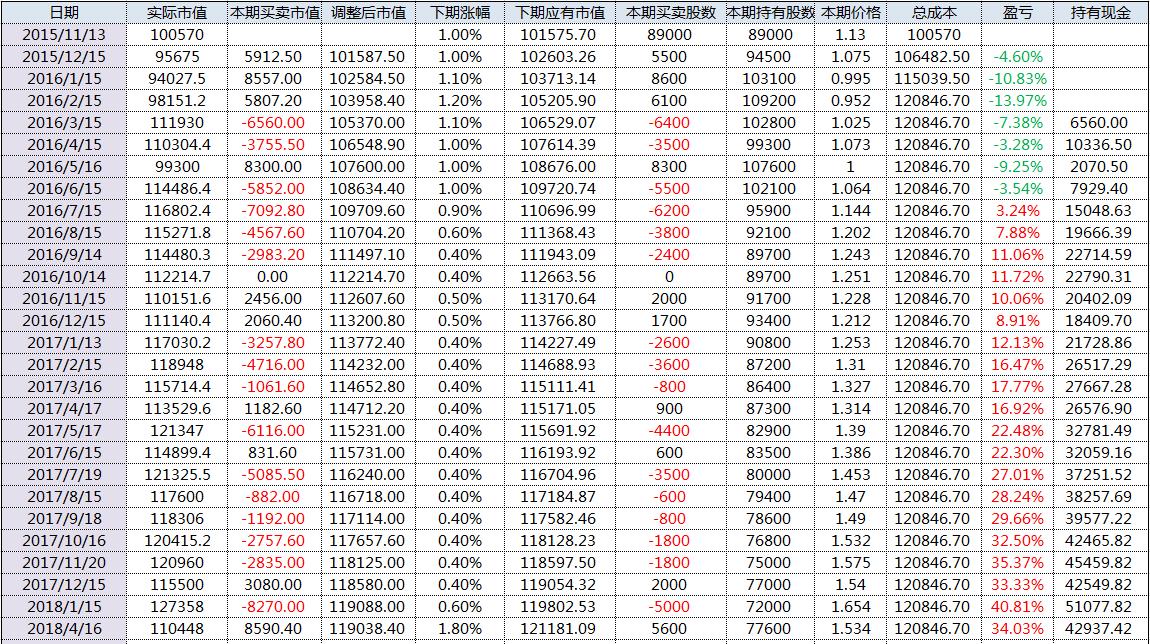Click the 0.60% growth cell for 2016/8/15

[x=460, y=233]
